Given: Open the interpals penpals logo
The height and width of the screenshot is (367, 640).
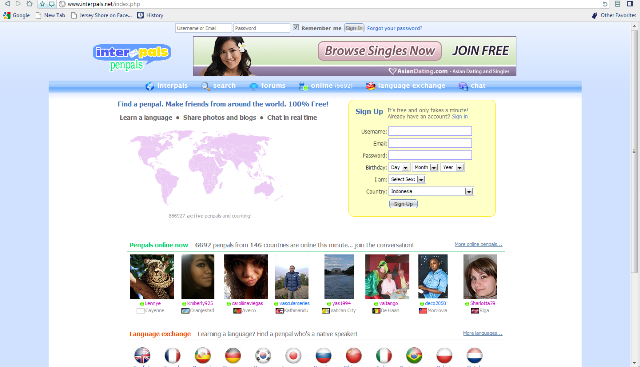Looking at the screenshot, I should 131,57.
